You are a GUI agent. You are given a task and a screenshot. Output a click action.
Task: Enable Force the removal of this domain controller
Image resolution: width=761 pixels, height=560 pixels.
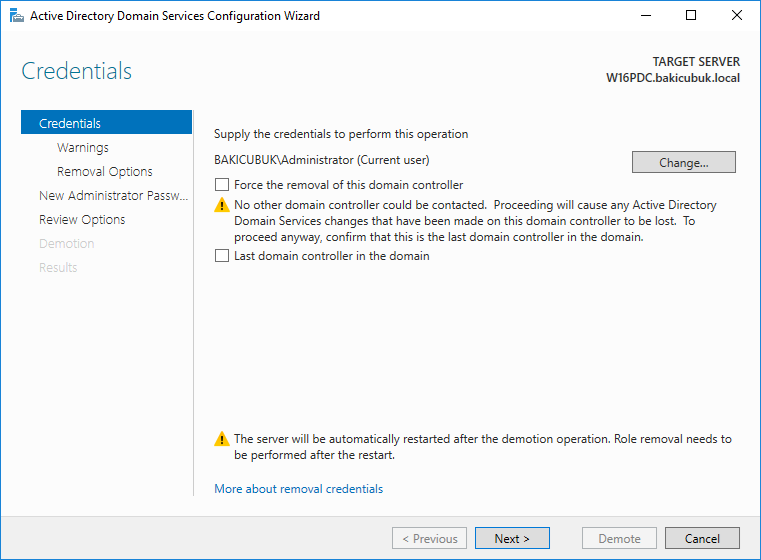pyautogui.click(x=222, y=185)
